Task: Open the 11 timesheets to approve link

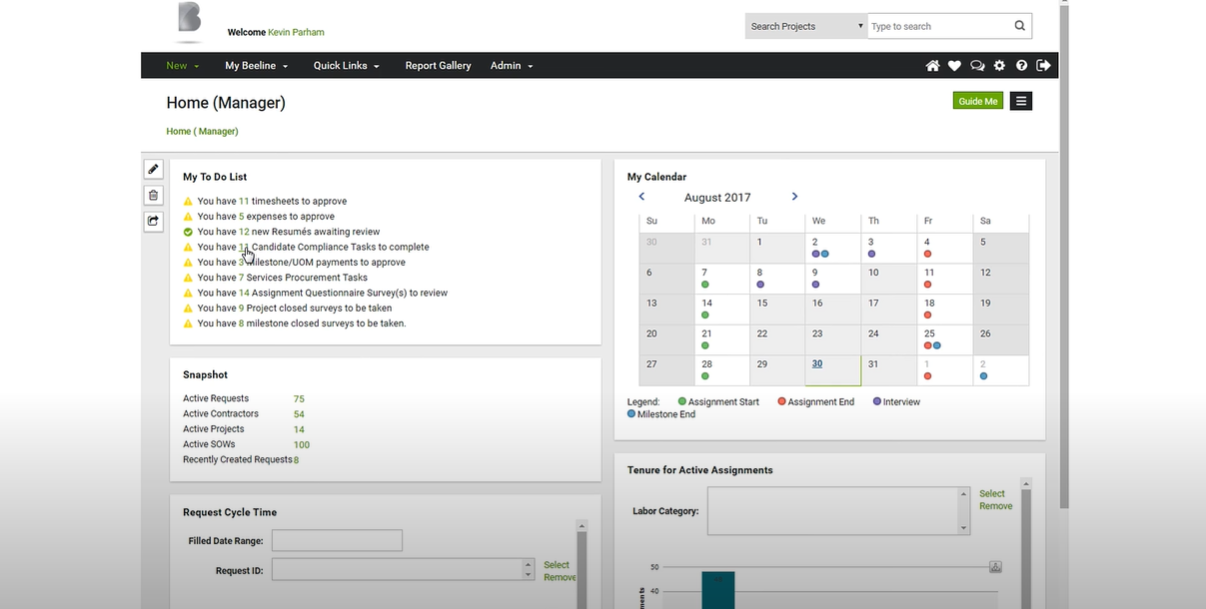Action: (x=243, y=201)
